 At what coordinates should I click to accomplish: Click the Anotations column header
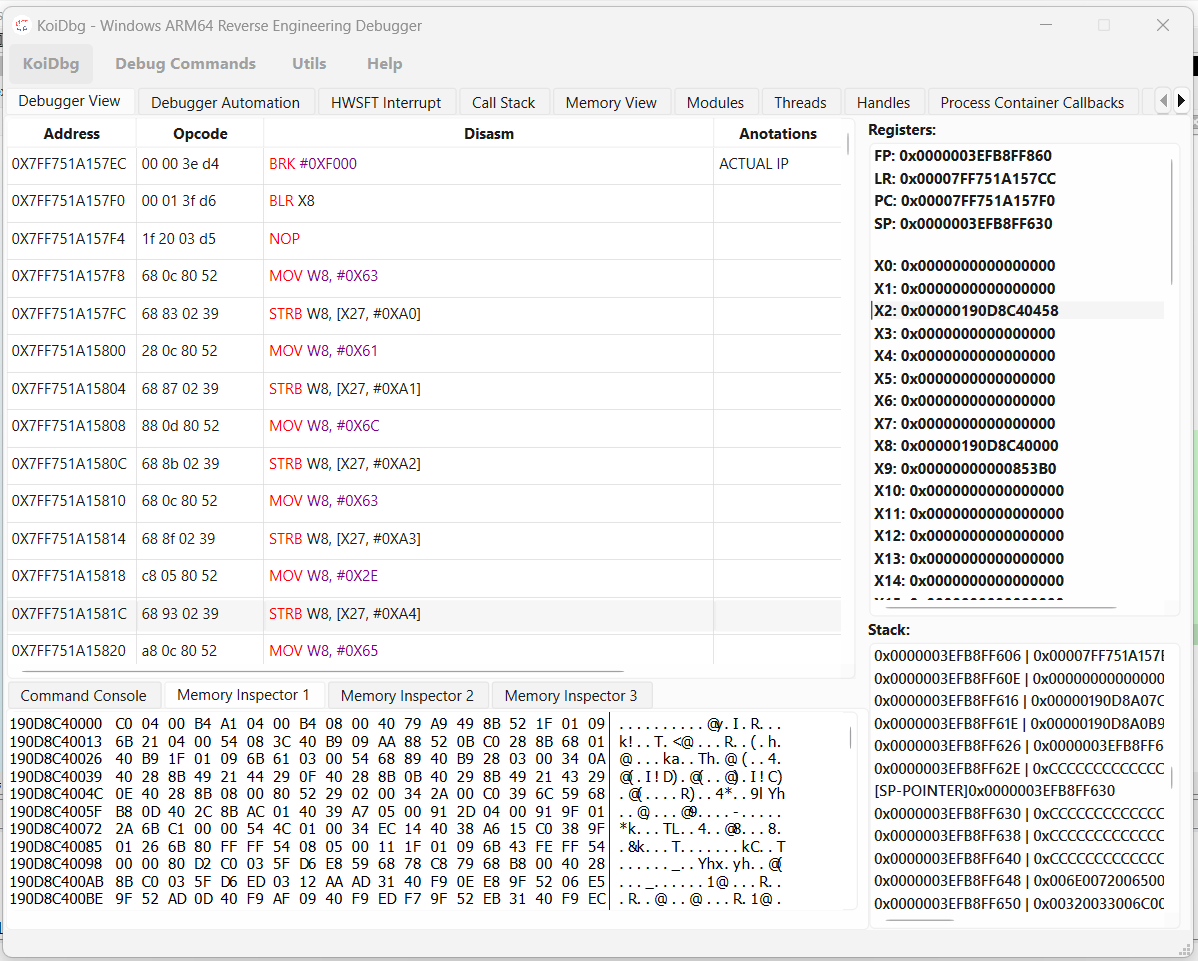coord(778,134)
